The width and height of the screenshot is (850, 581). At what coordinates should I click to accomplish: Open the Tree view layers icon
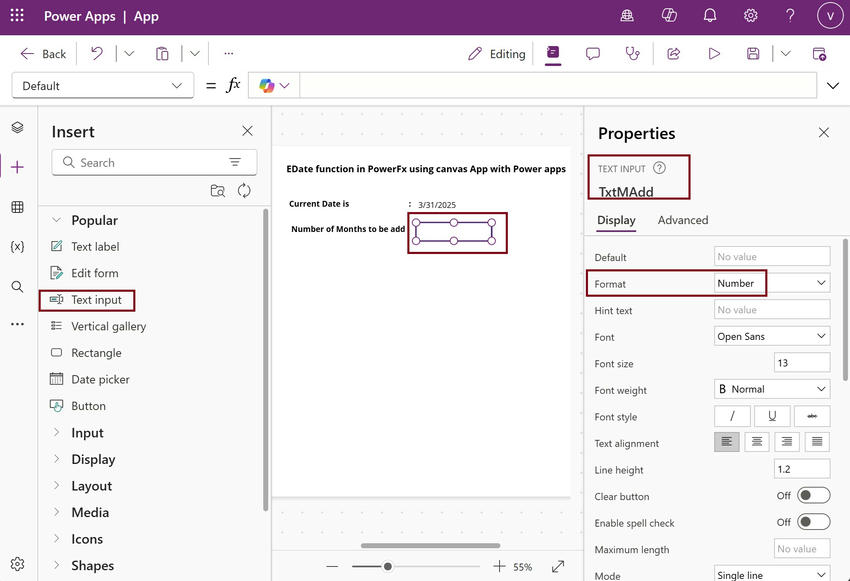(17, 127)
